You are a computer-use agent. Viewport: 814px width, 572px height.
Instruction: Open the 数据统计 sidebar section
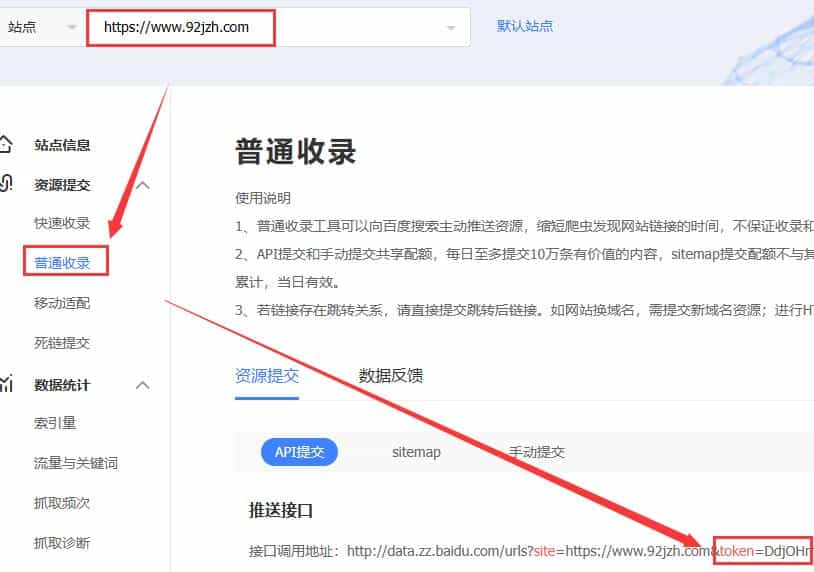[x=62, y=385]
